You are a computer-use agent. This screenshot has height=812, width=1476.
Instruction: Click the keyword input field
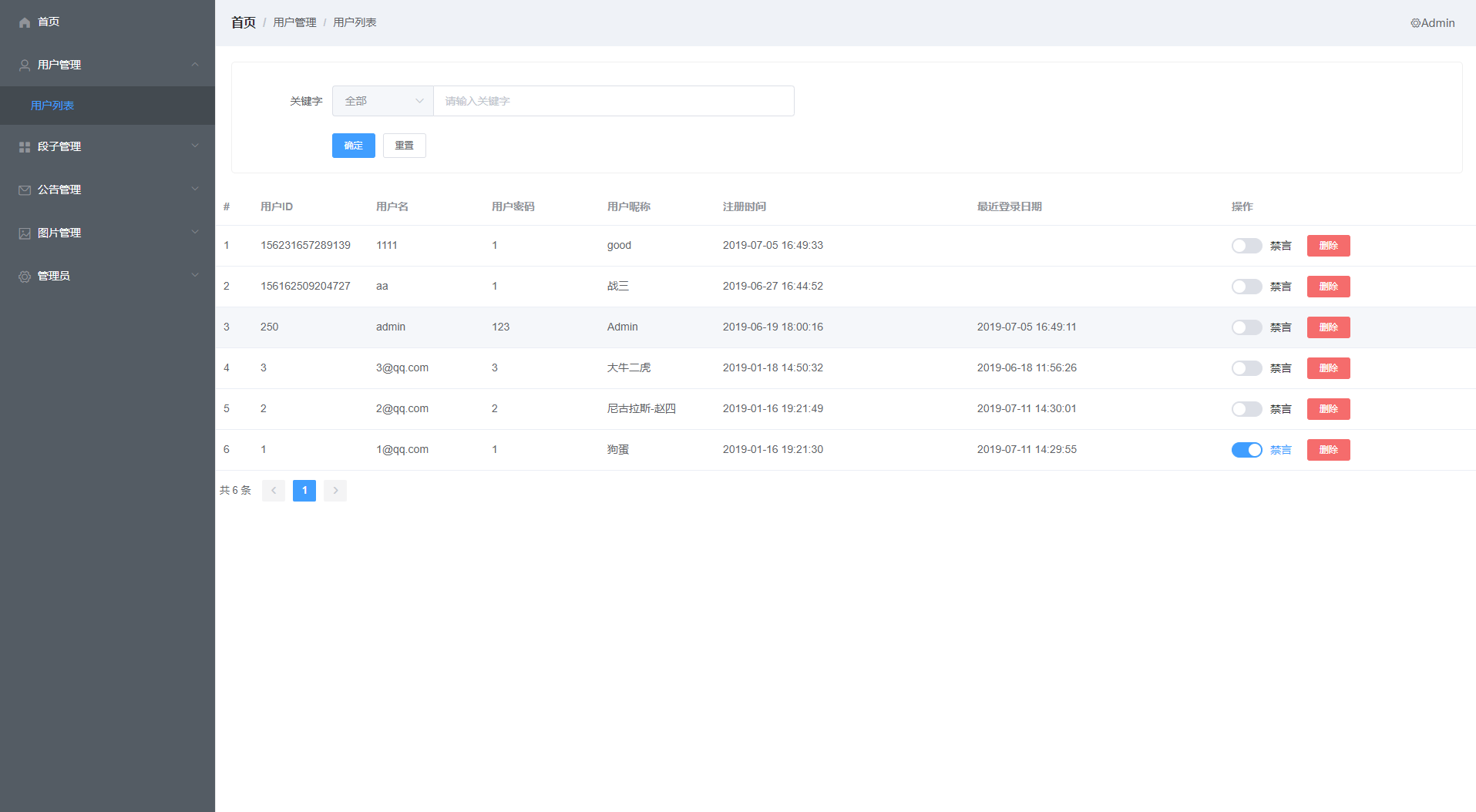point(614,101)
